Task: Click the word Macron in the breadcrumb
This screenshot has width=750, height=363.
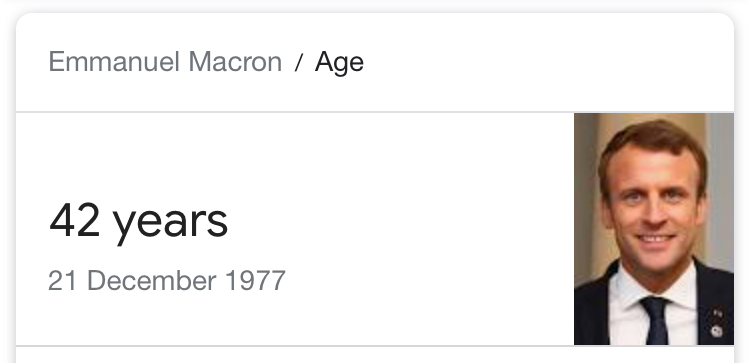Action: pyautogui.click(x=235, y=62)
